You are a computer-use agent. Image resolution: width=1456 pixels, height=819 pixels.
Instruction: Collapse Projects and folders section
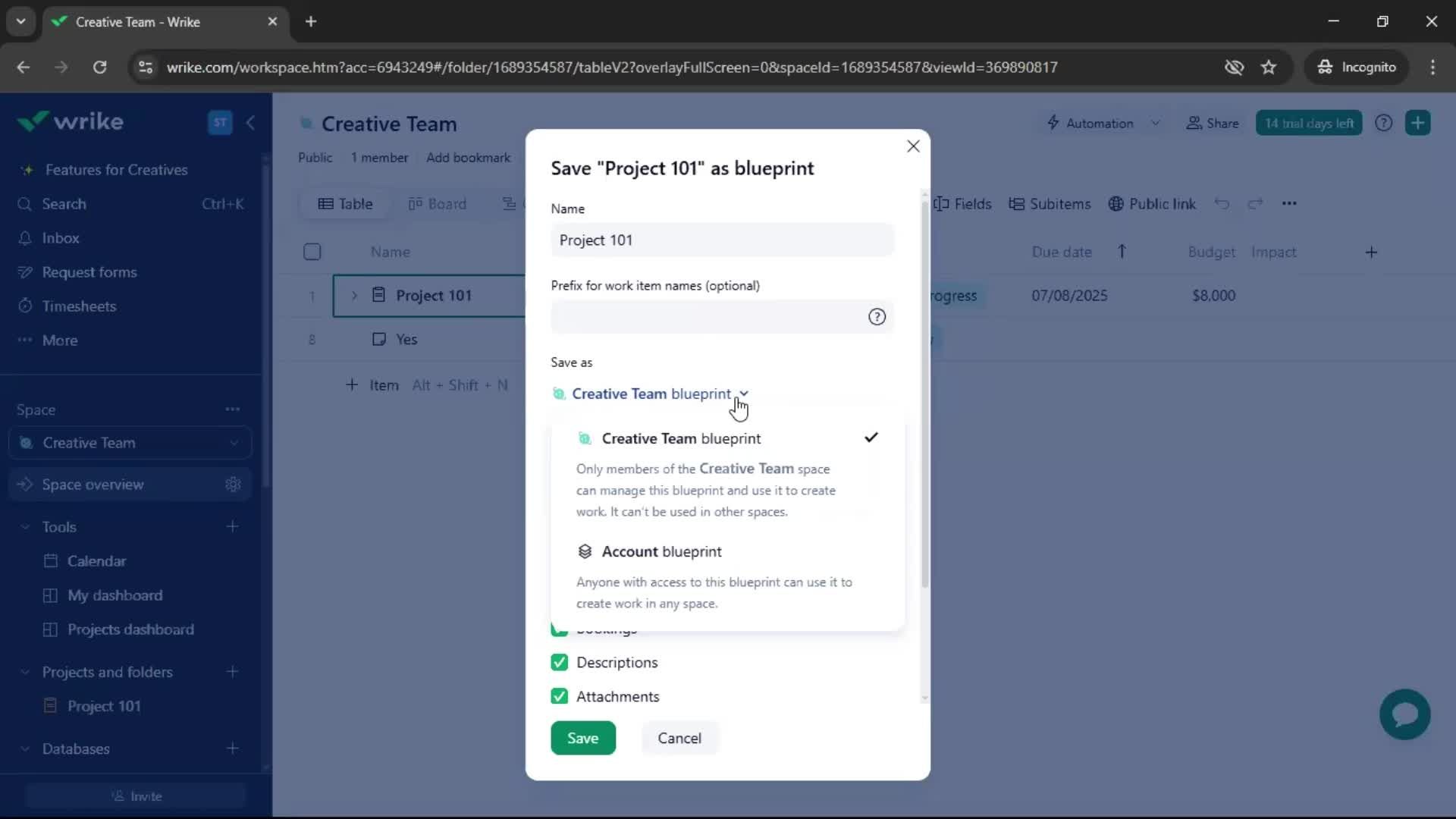25,673
